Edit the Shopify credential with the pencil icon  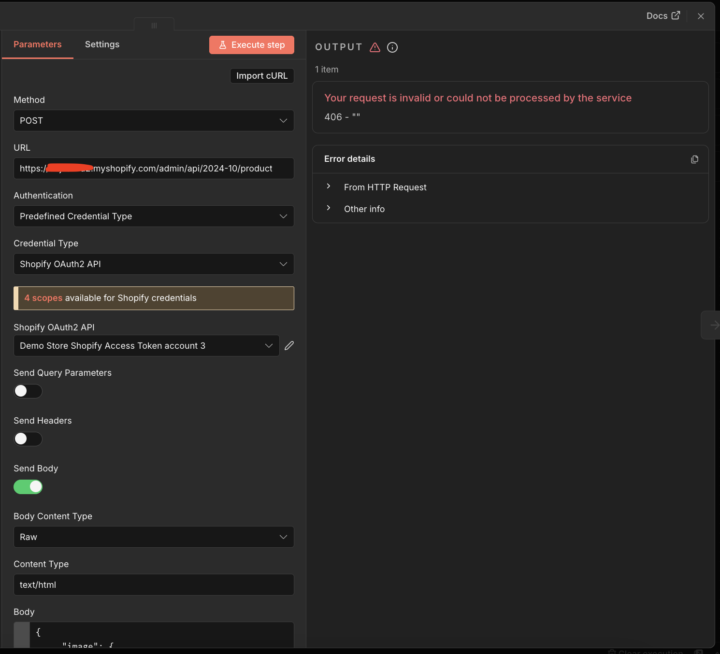click(289, 346)
